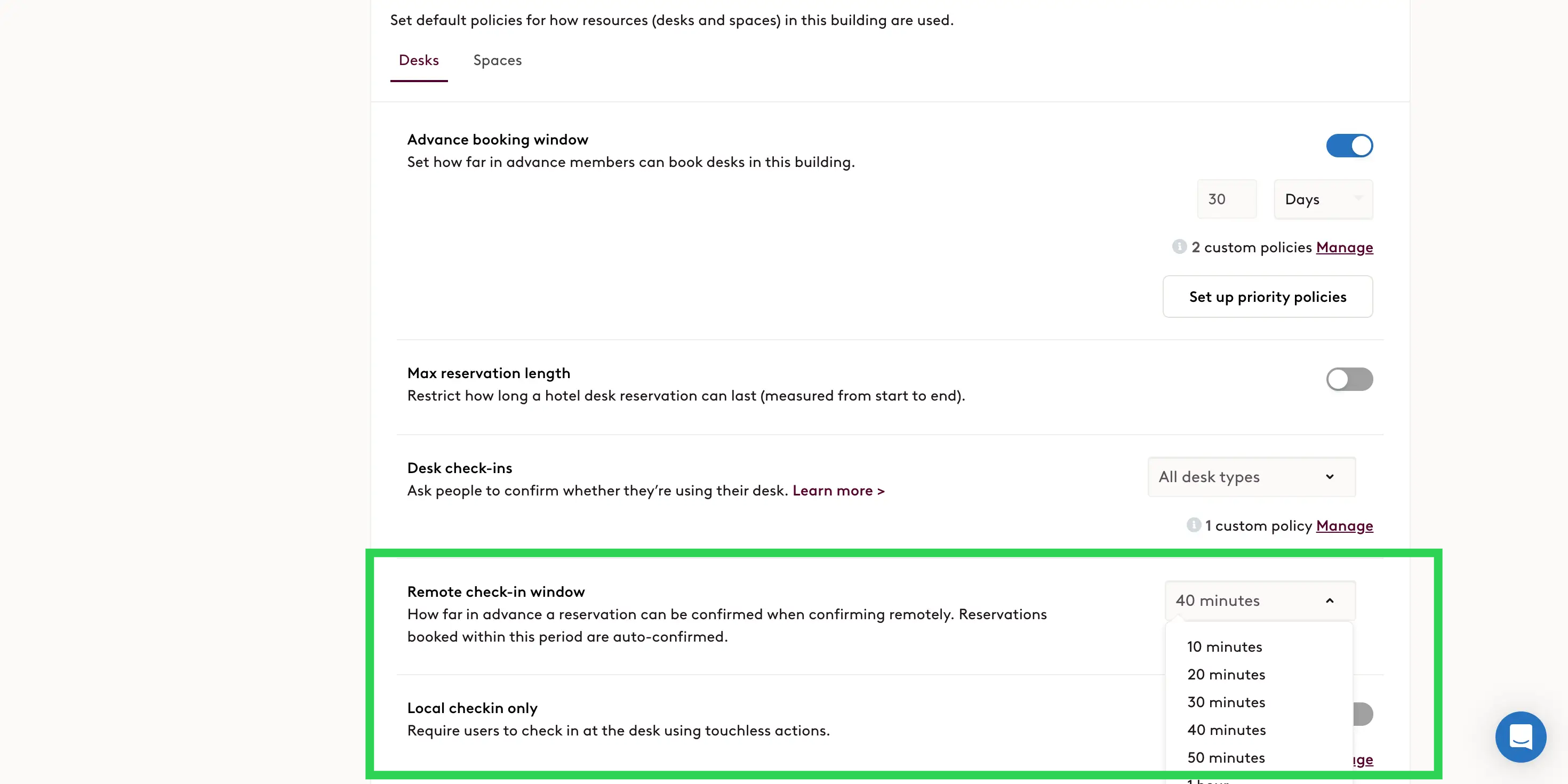This screenshot has height=784, width=1568.
Task: Choose 30 minutes from the list
Action: (x=1226, y=702)
